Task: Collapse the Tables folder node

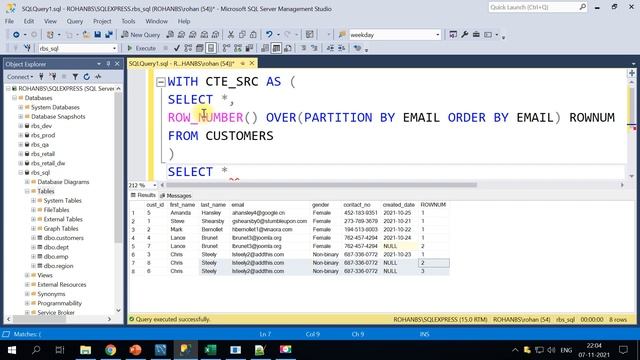Action: tap(27, 191)
